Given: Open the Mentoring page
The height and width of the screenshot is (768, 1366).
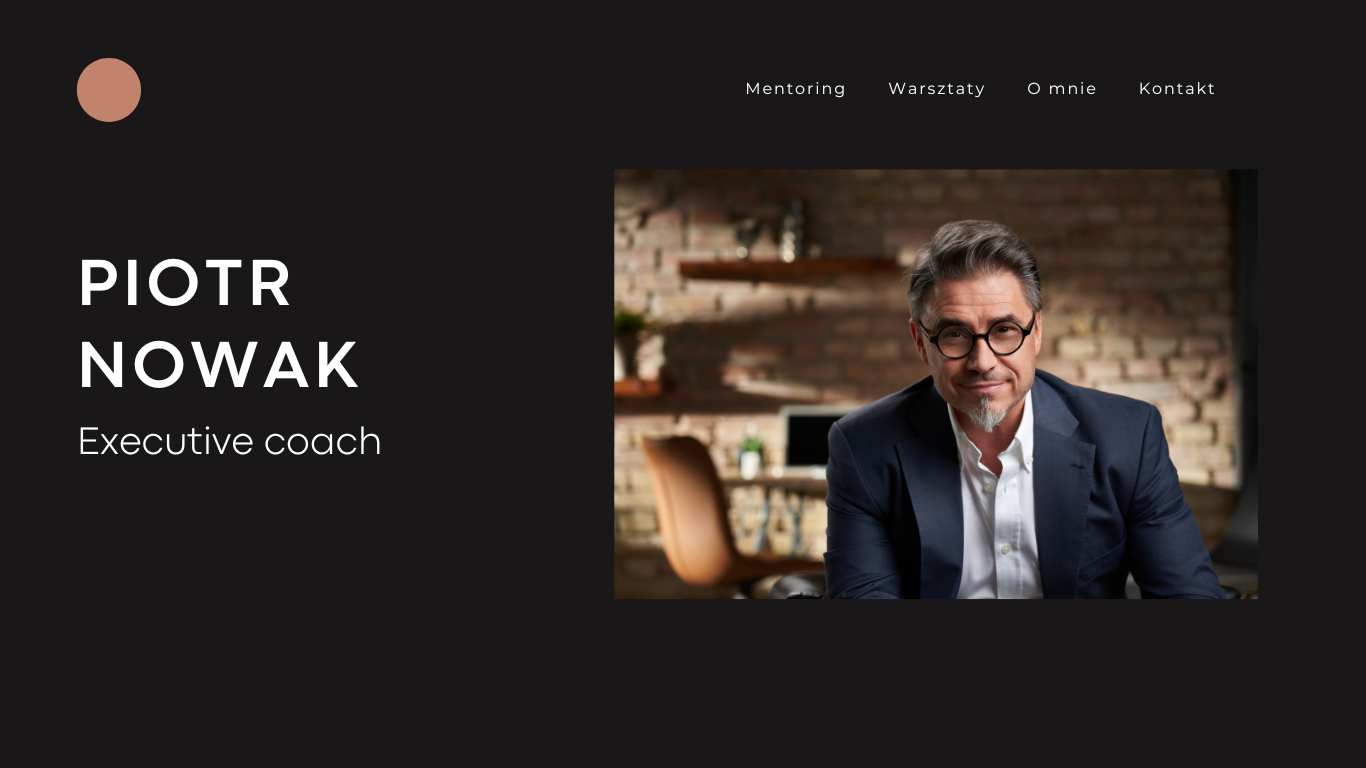Looking at the screenshot, I should click(796, 89).
